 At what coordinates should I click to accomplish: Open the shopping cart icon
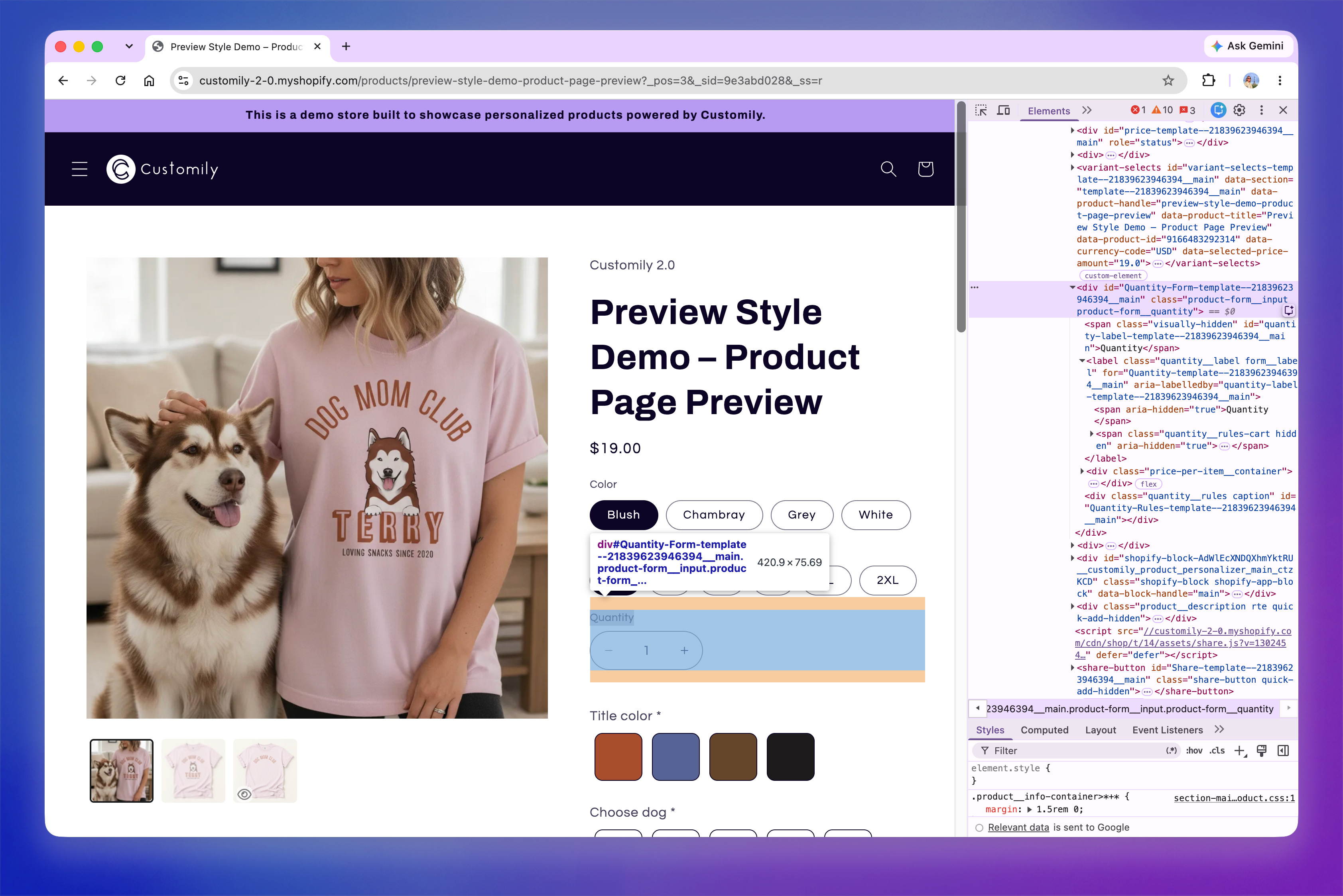click(926, 169)
